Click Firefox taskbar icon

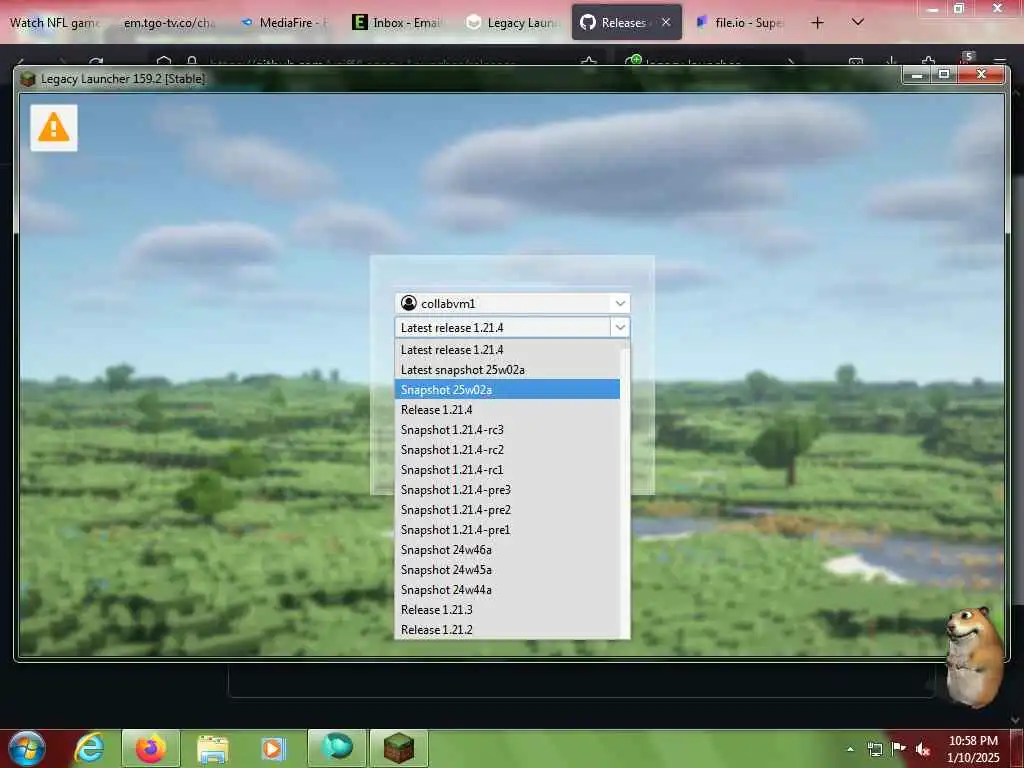click(151, 748)
